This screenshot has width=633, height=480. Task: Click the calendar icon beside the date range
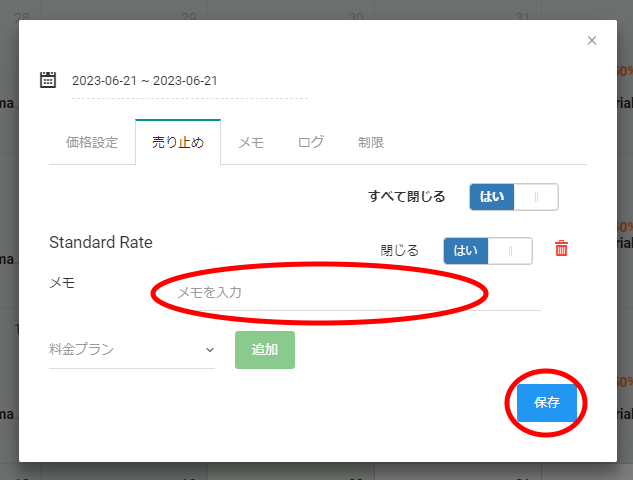pos(48,80)
